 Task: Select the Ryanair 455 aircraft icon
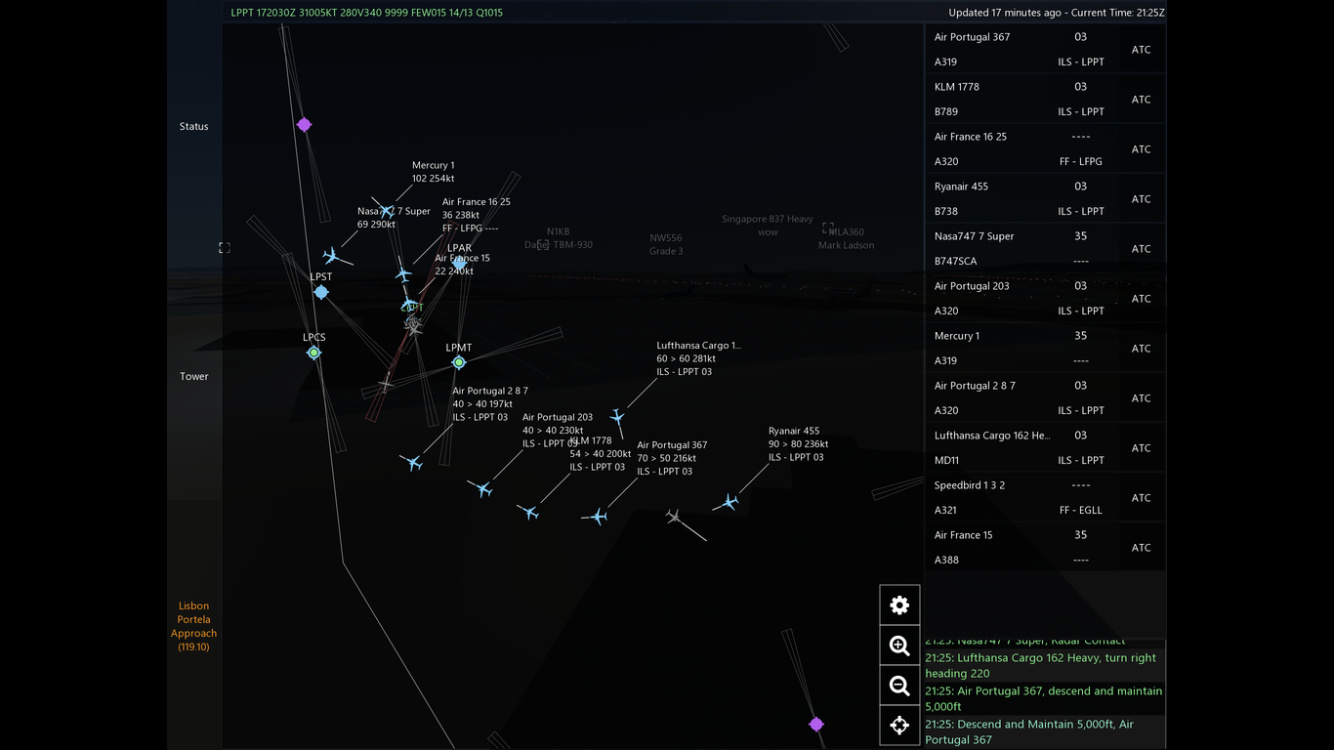pos(729,502)
